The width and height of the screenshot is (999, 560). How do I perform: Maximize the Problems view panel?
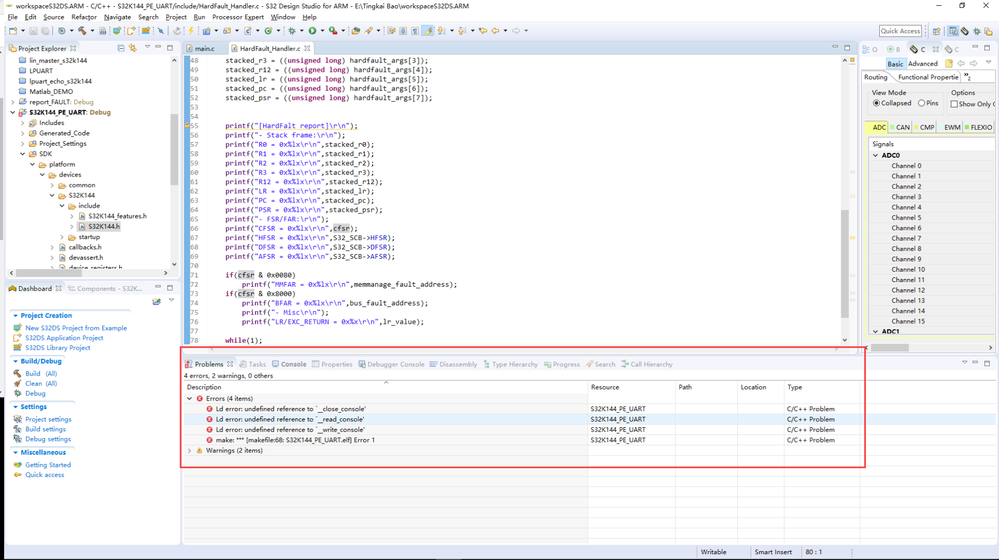click(987, 363)
